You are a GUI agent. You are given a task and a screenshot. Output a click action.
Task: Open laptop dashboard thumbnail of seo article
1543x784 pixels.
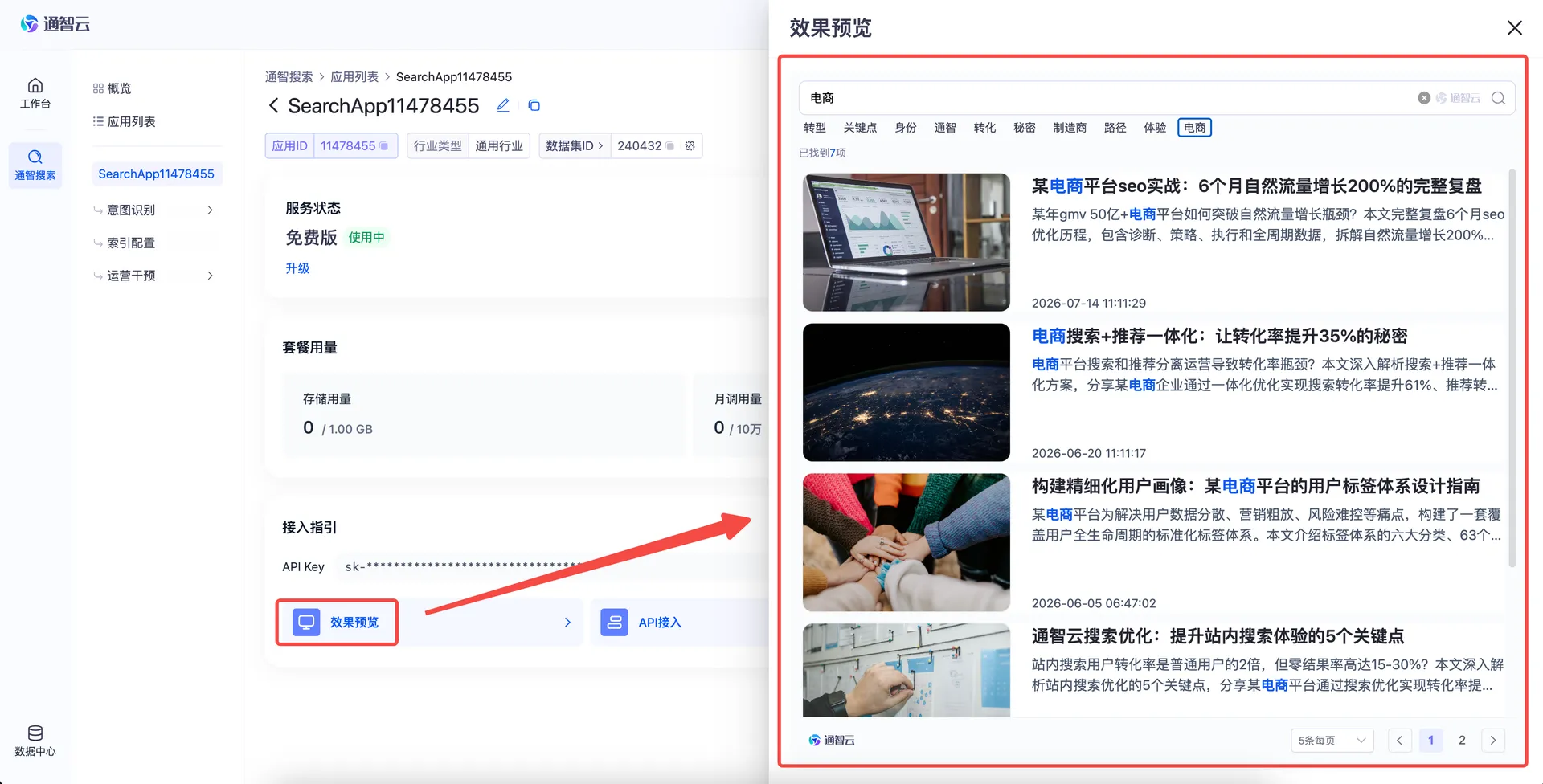pyautogui.click(x=907, y=242)
